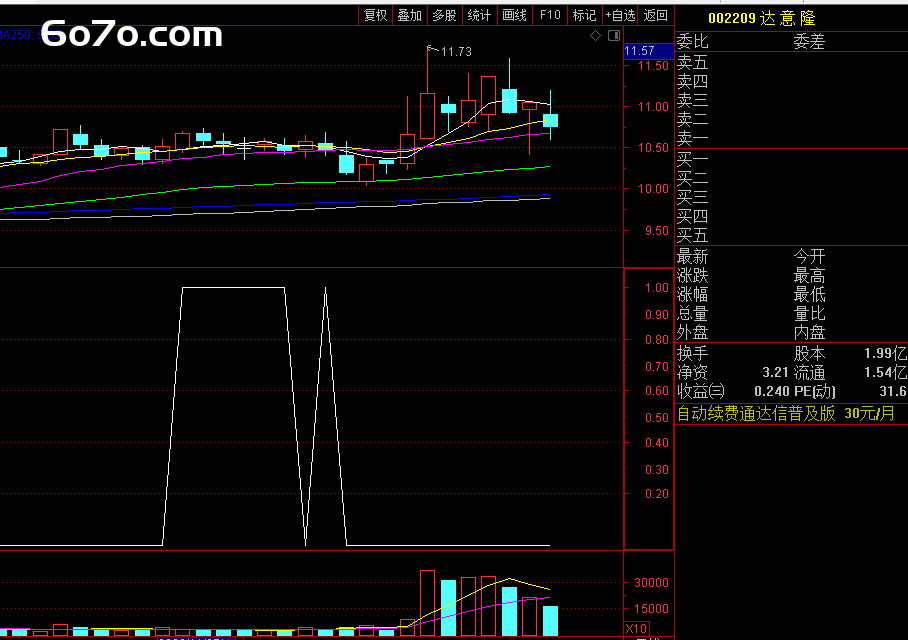Image resolution: width=908 pixels, height=640 pixels.
Task: Click the 1.00 indicator axis label
Action: (657, 288)
